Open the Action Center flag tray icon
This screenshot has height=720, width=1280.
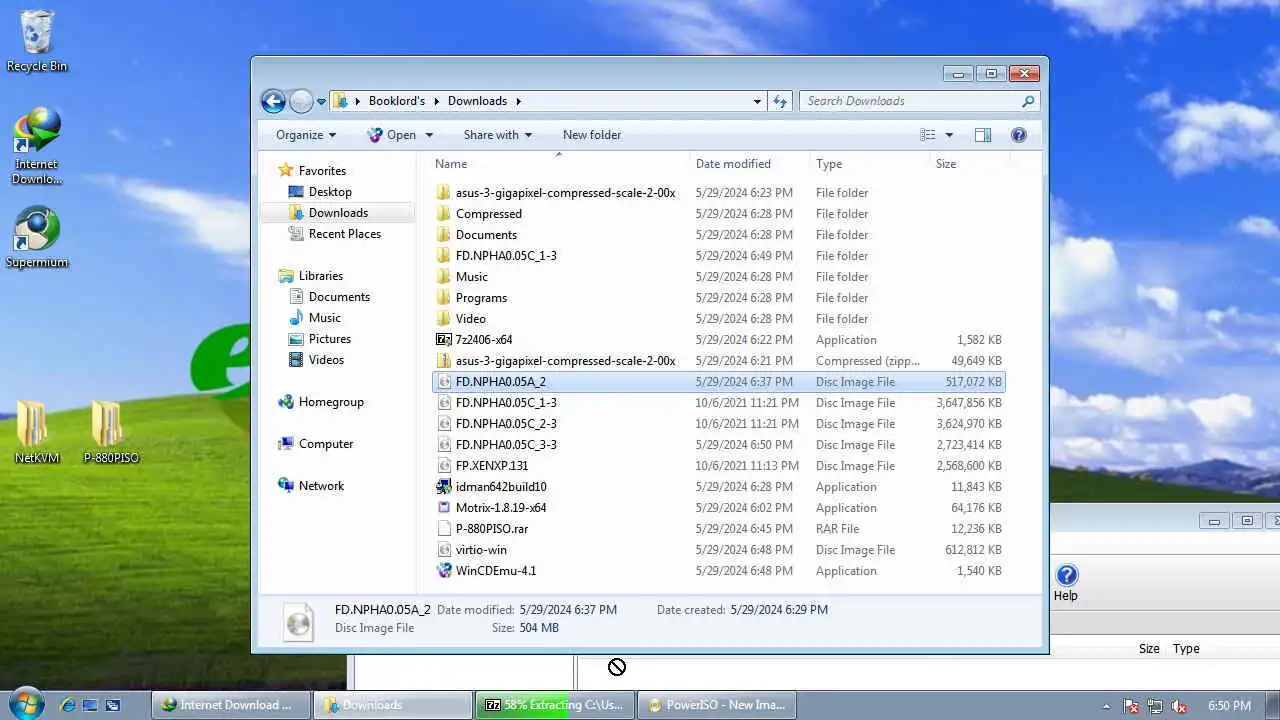[1132, 705]
